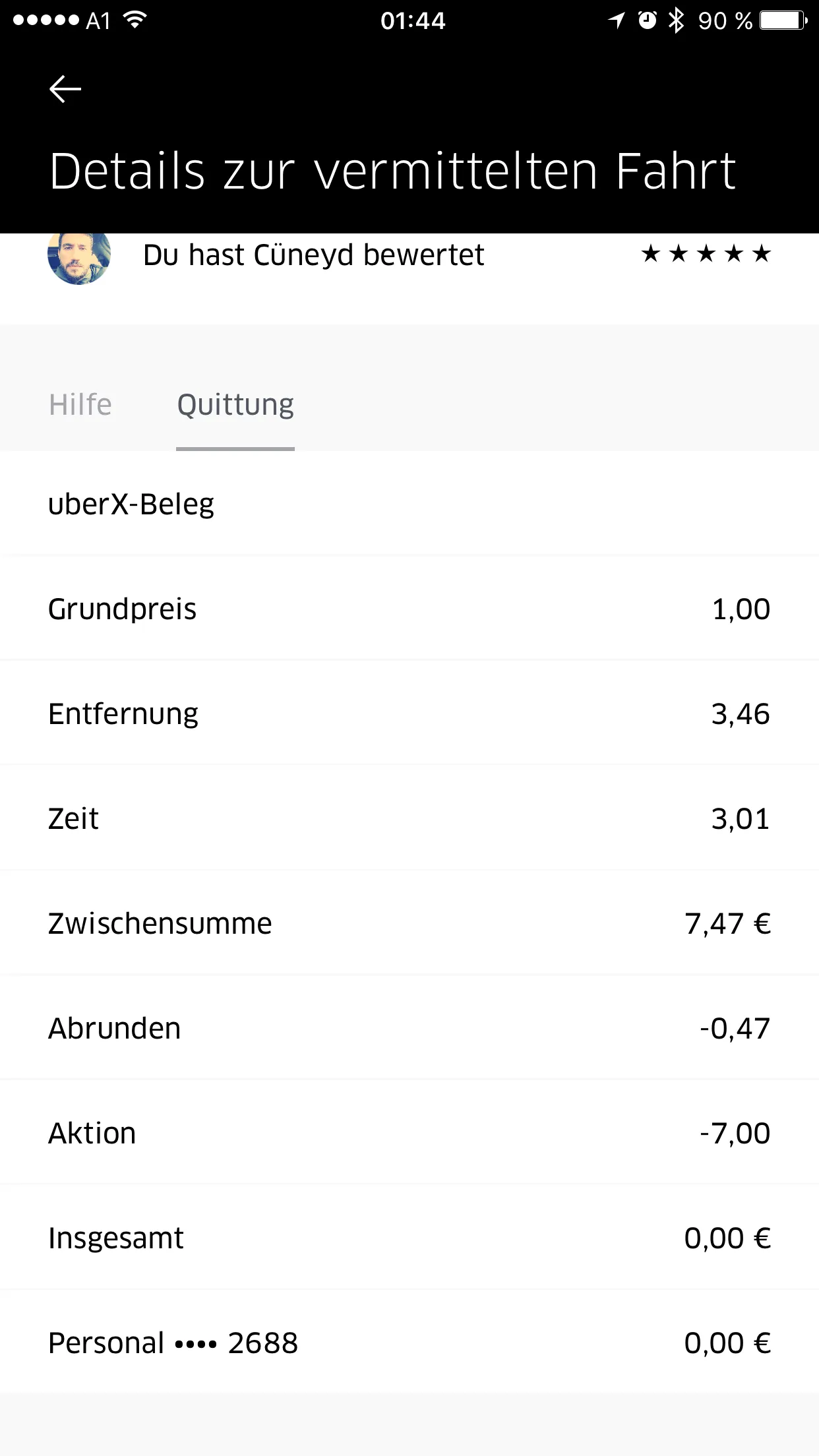Open the Personal •••• 2688 payment row

(x=409, y=1343)
